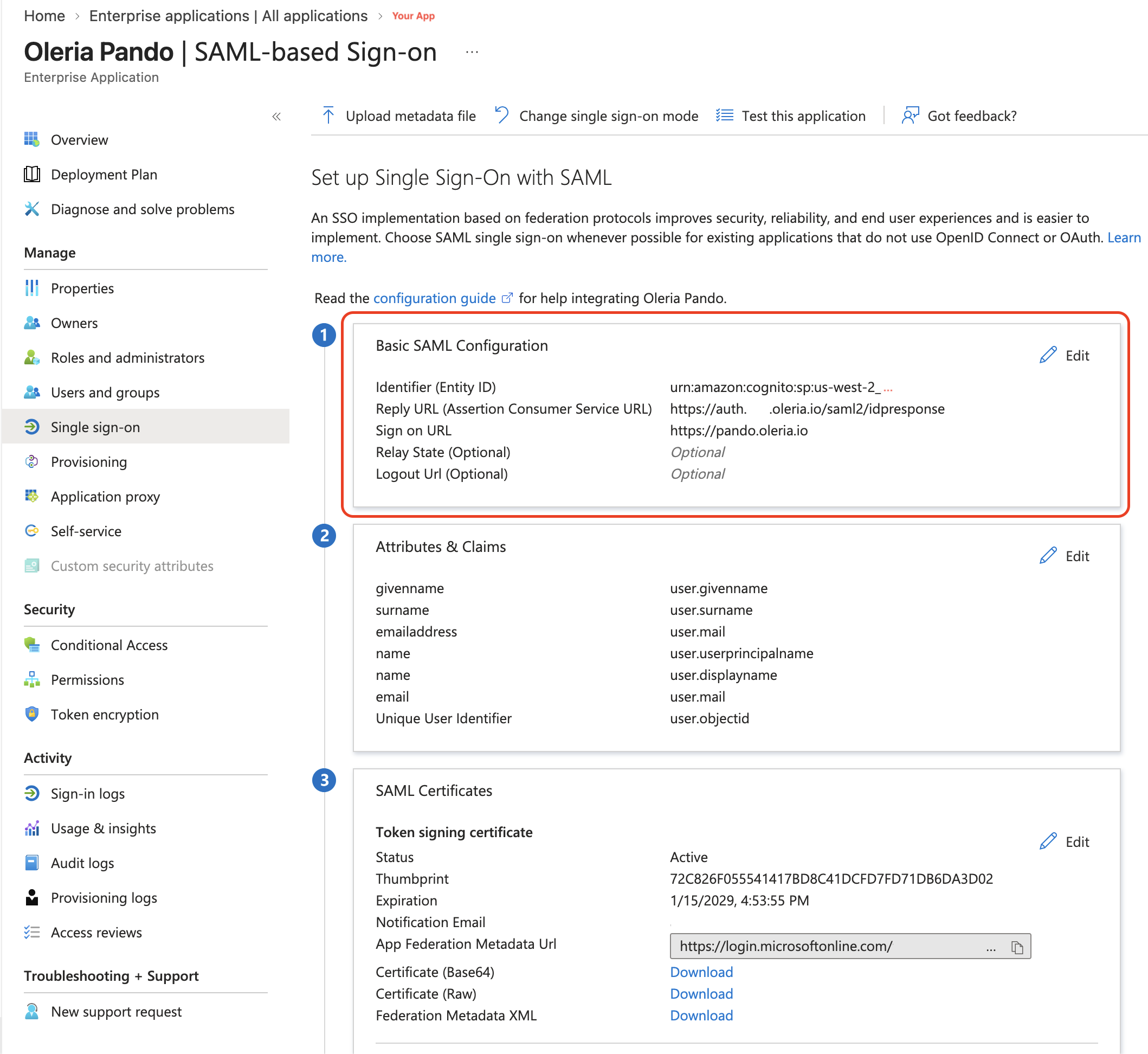Click pencil icon in Attributes & Claims
Screen dimensions: 1148x1054
coord(1048,556)
